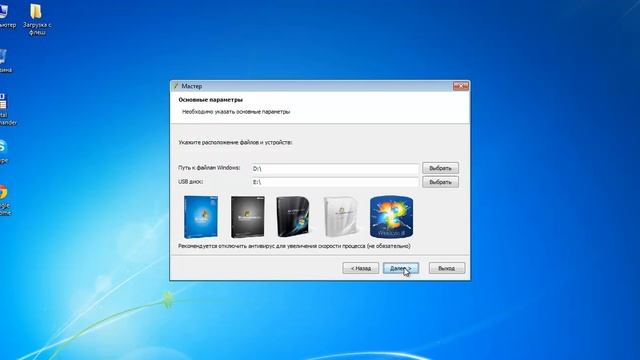
Task: Open the Загрузка с флеш desktop folder
Action: coord(36,19)
